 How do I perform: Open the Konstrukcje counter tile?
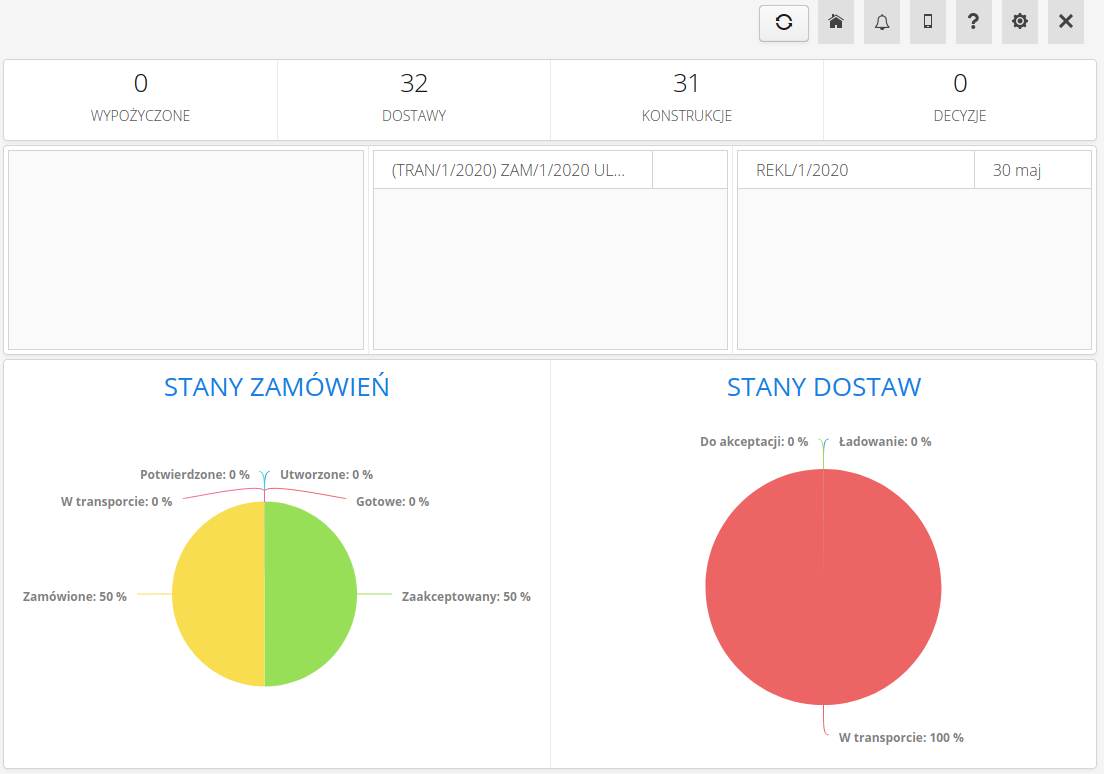coord(686,98)
